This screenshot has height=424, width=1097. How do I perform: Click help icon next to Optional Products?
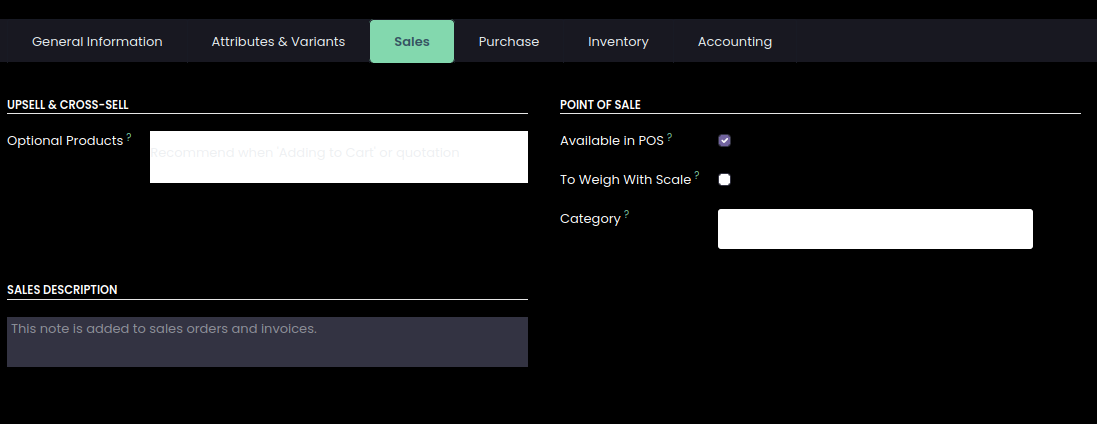click(x=129, y=137)
